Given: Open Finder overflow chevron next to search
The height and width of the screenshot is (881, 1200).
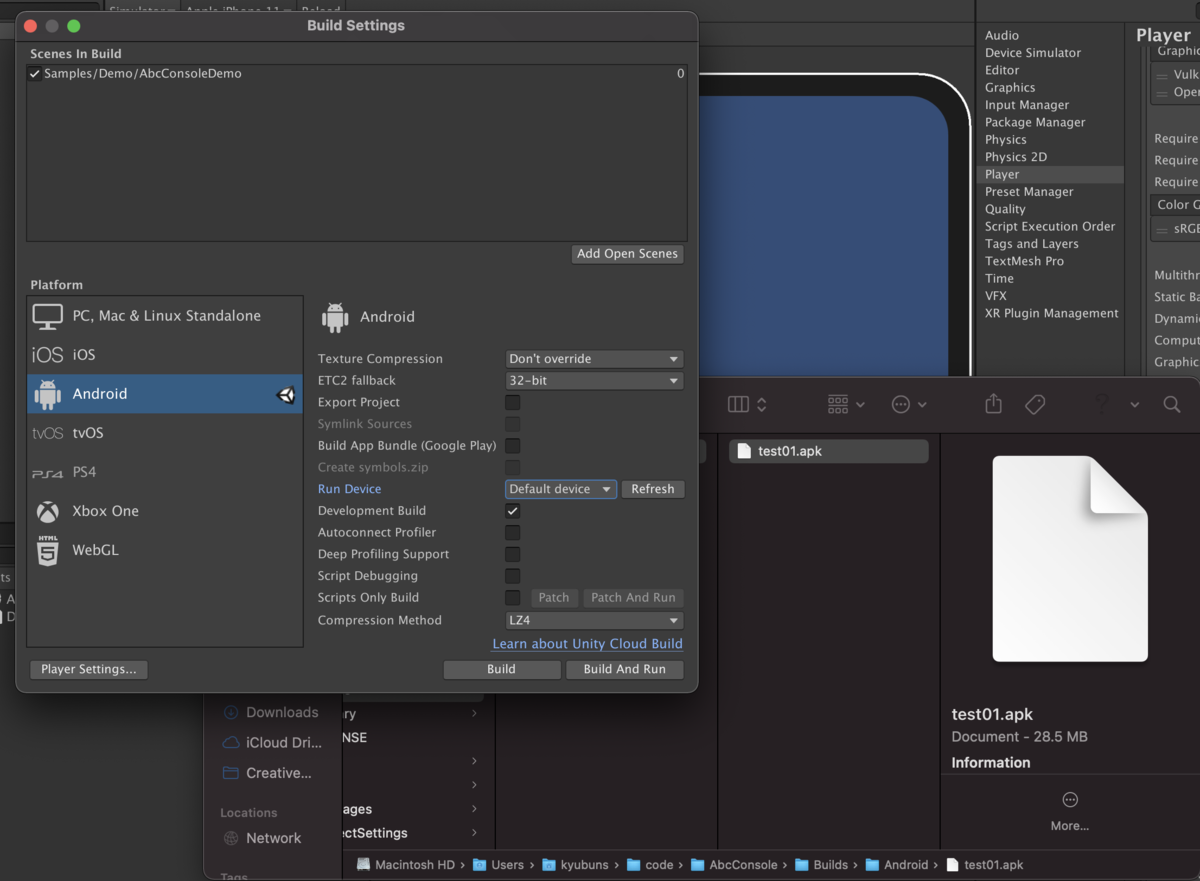Looking at the screenshot, I should 1135,404.
